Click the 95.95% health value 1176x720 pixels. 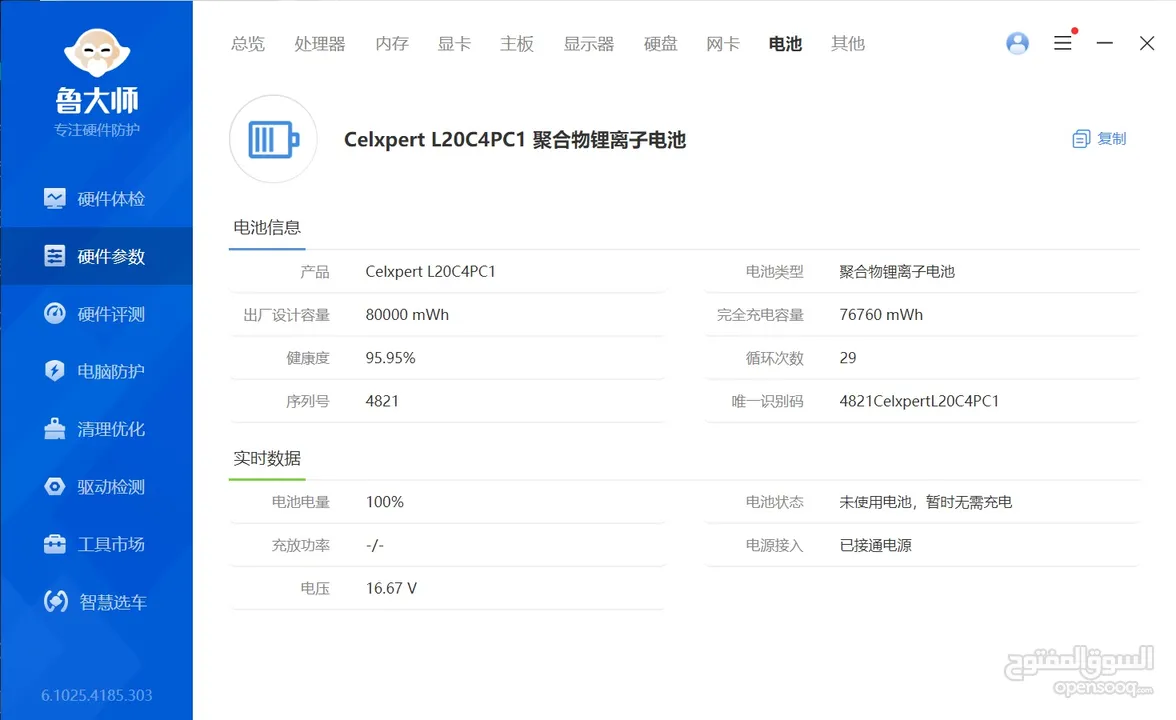[x=391, y=358]
